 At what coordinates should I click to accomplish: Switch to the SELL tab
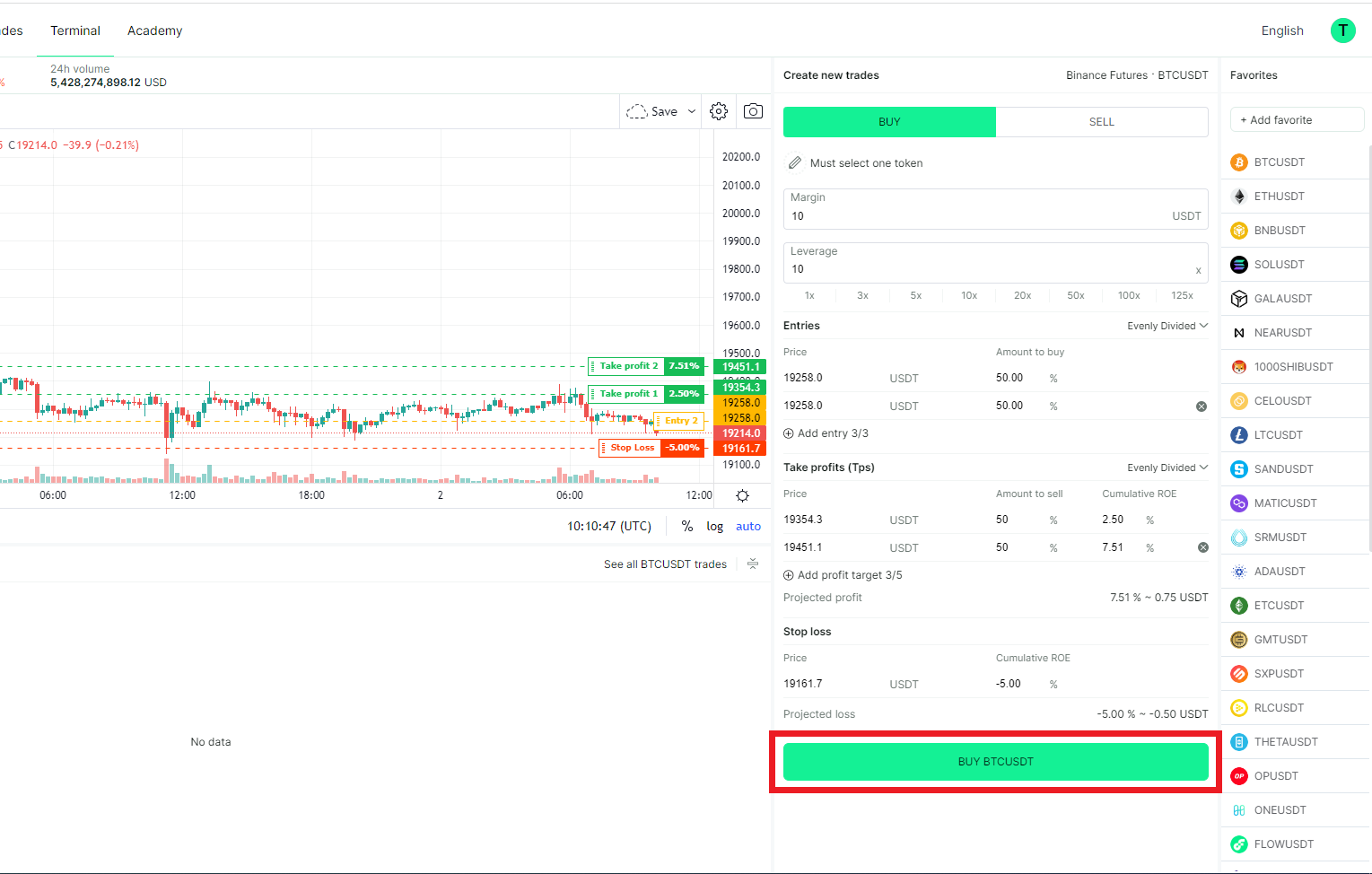coord(1101,122)
